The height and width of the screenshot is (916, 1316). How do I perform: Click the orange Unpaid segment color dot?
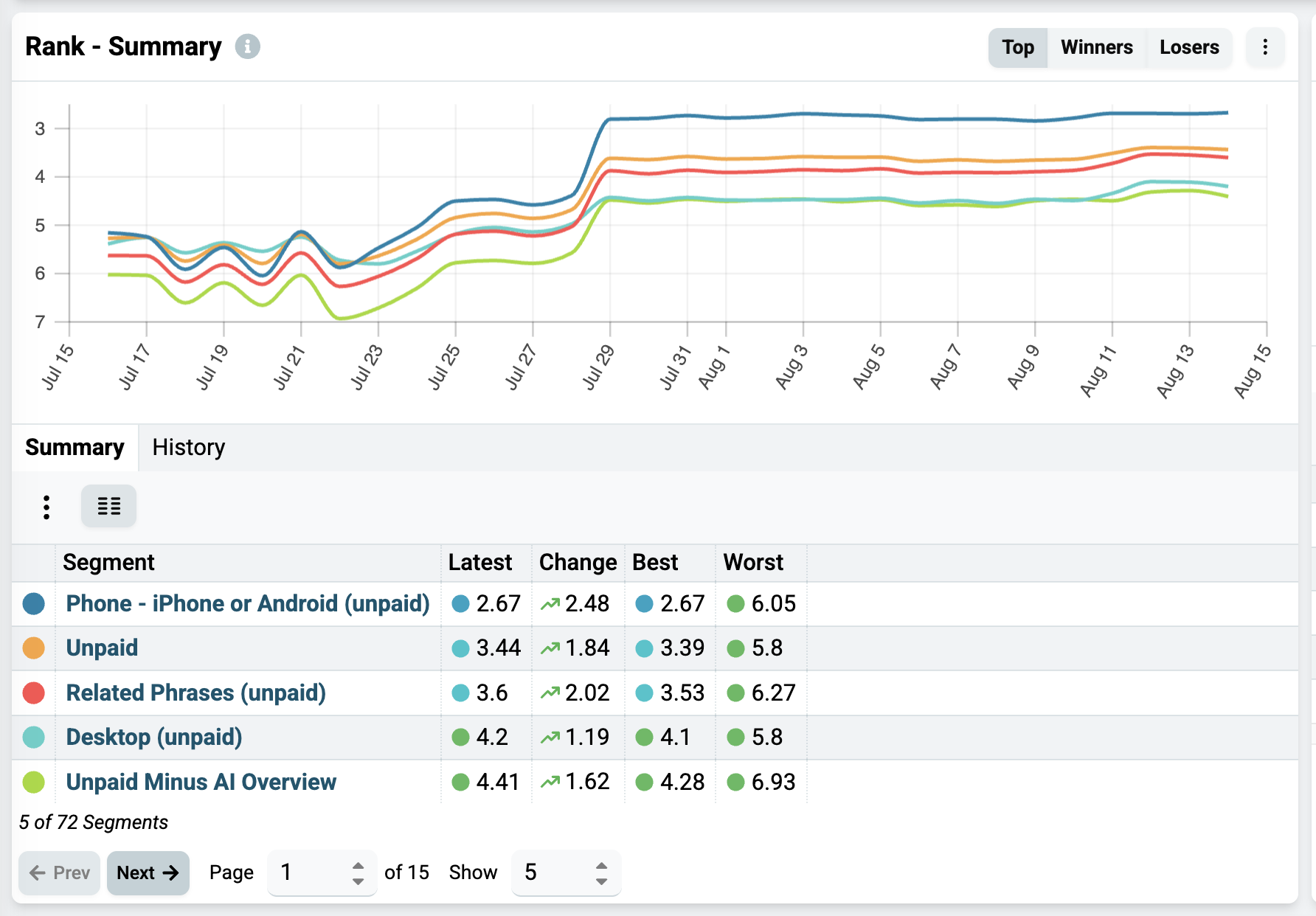click(34, 648)
